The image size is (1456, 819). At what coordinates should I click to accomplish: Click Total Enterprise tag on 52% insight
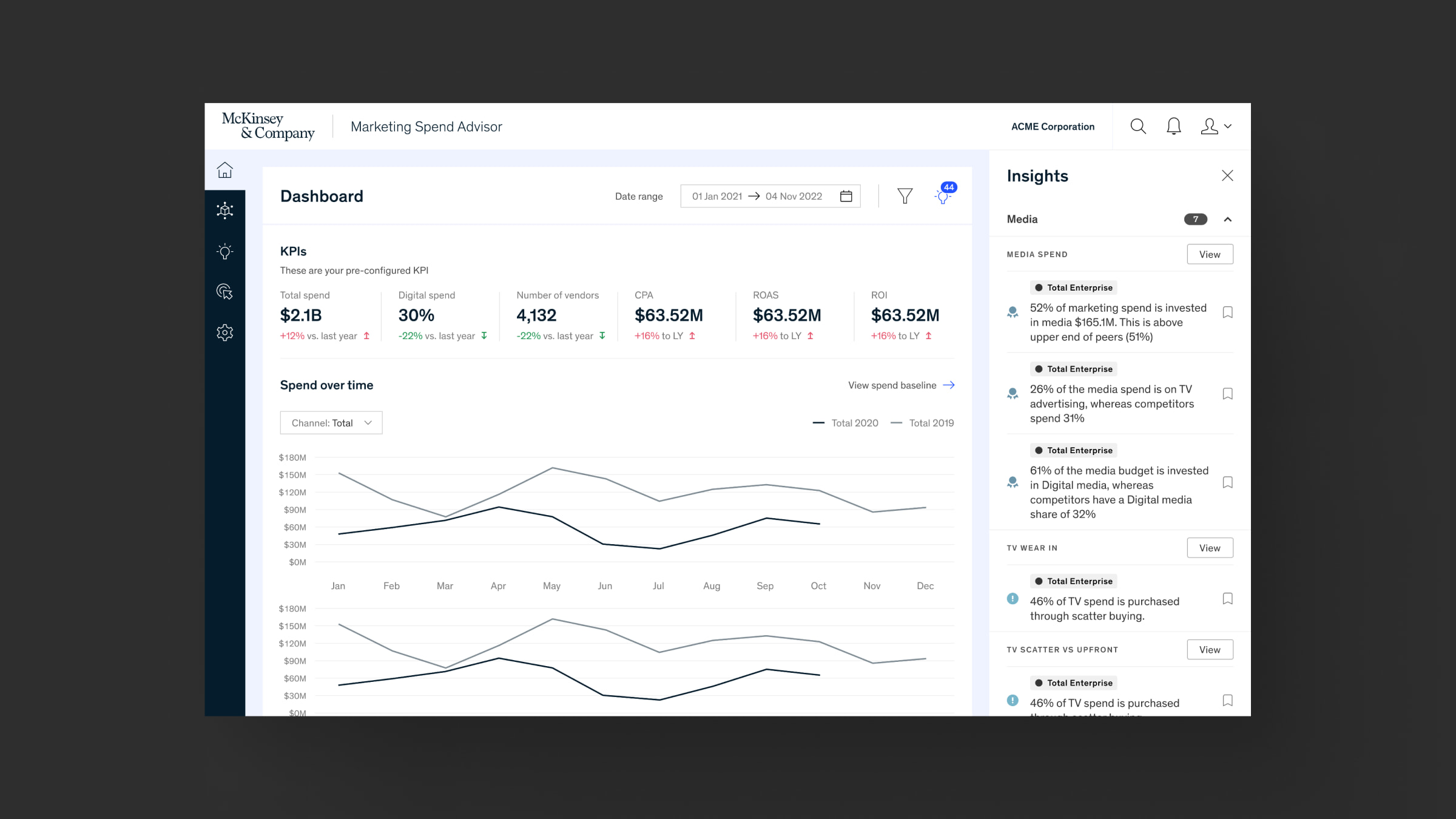1074,288
